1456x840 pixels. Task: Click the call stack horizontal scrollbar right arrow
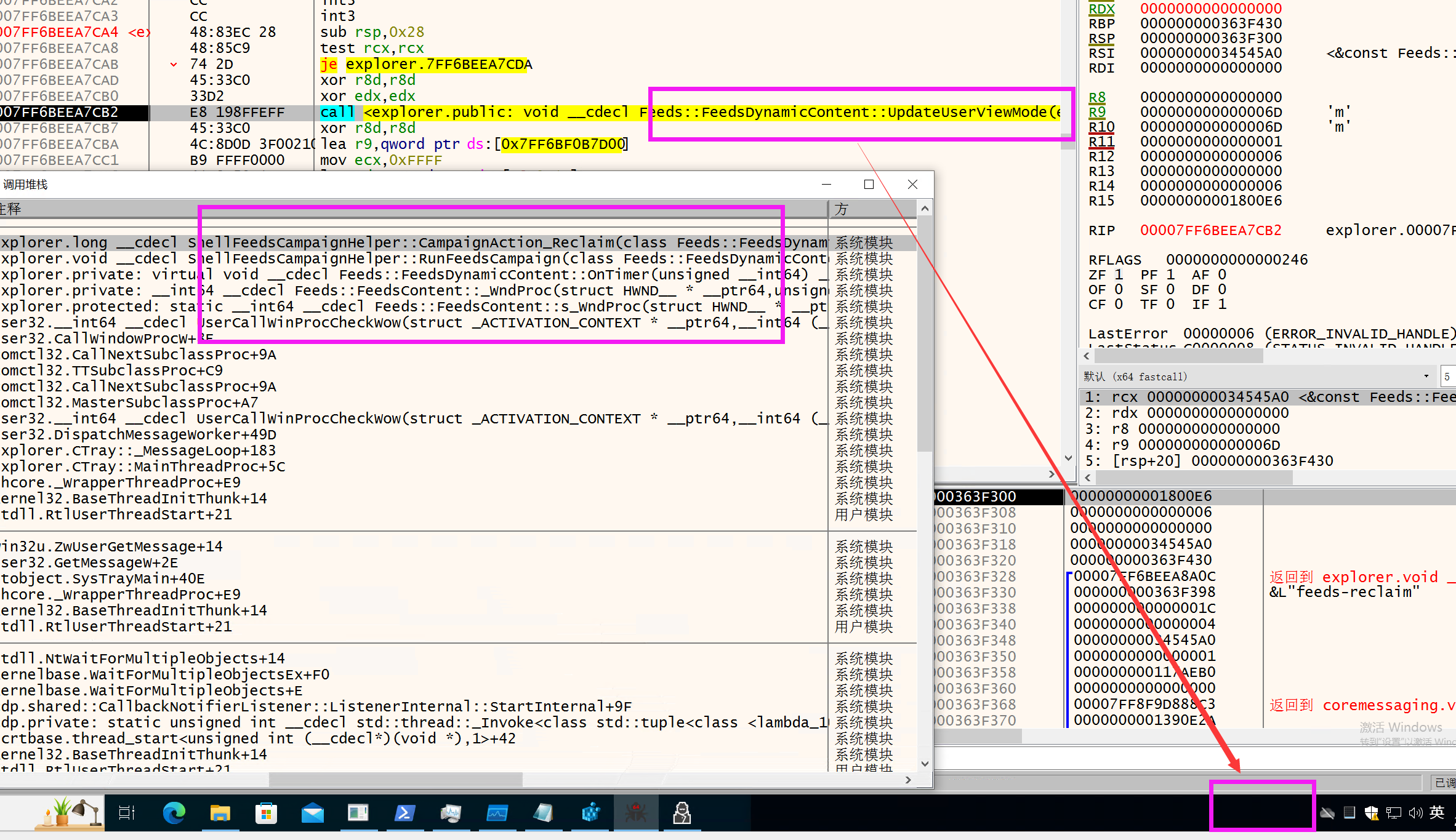point(908,780)
